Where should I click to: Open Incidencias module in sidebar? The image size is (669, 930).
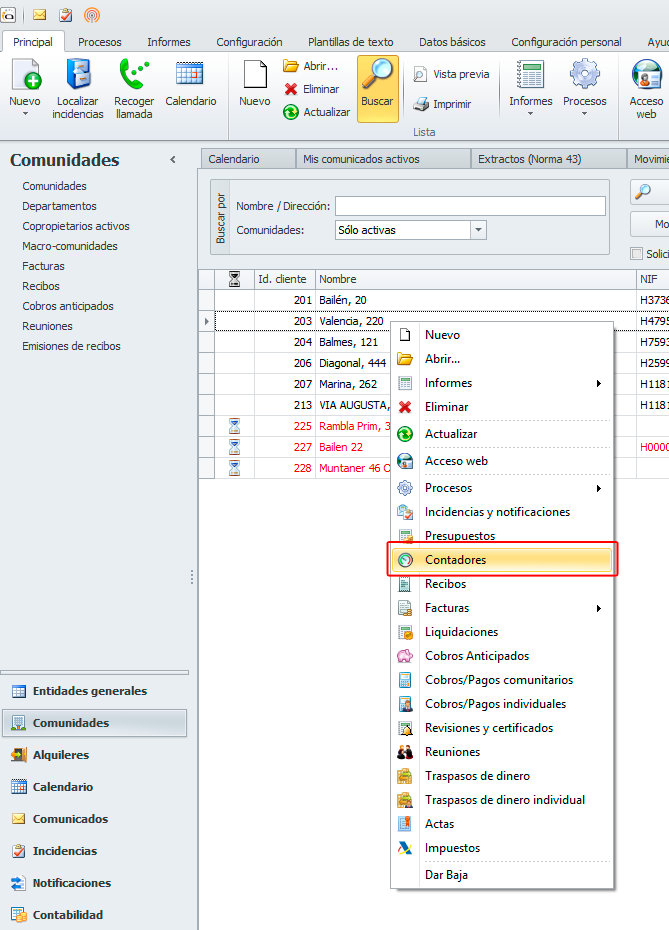[x=95, y=851]
